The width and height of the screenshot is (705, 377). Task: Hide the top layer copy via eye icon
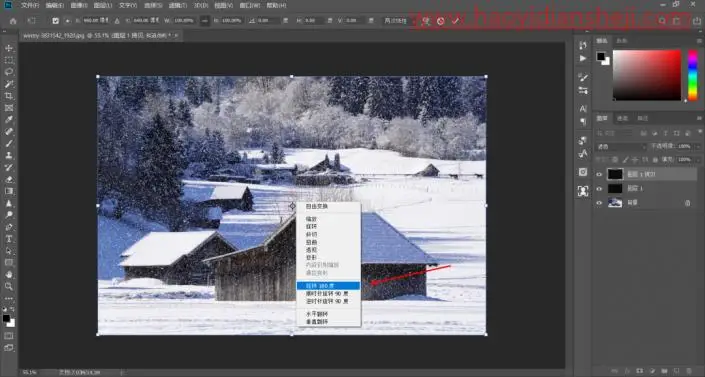[599, 175]
